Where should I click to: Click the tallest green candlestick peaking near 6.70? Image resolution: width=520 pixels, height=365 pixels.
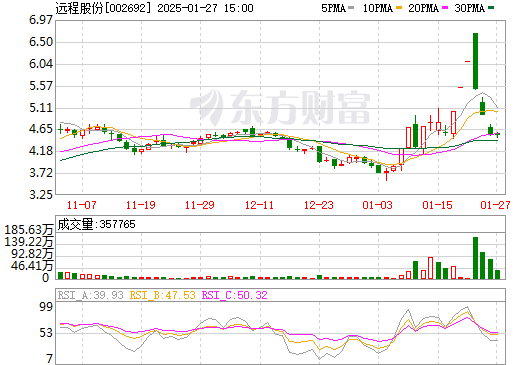[x=476, y=61]
